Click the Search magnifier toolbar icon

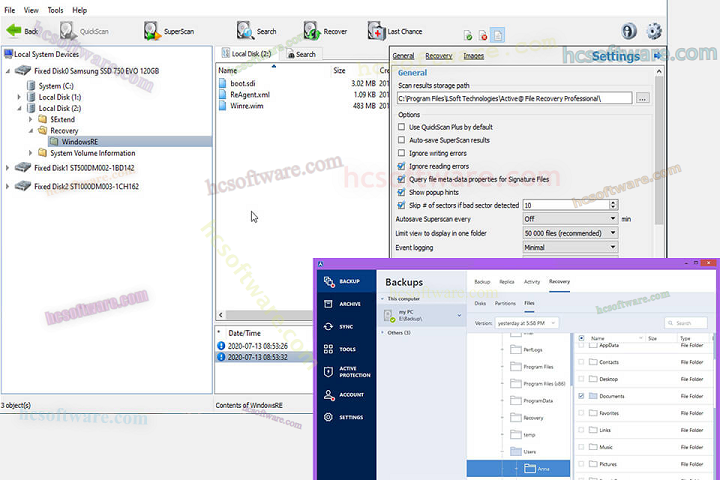(x=243, y=31)
